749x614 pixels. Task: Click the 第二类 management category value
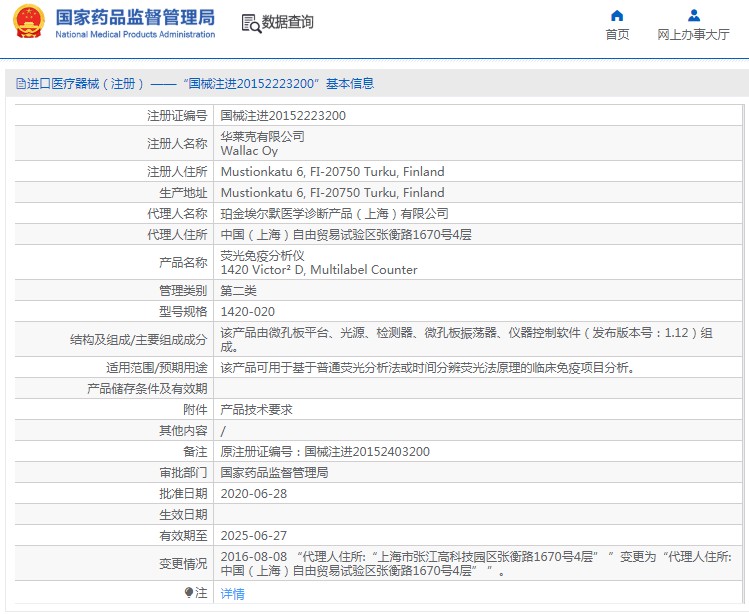pos(238,291)
